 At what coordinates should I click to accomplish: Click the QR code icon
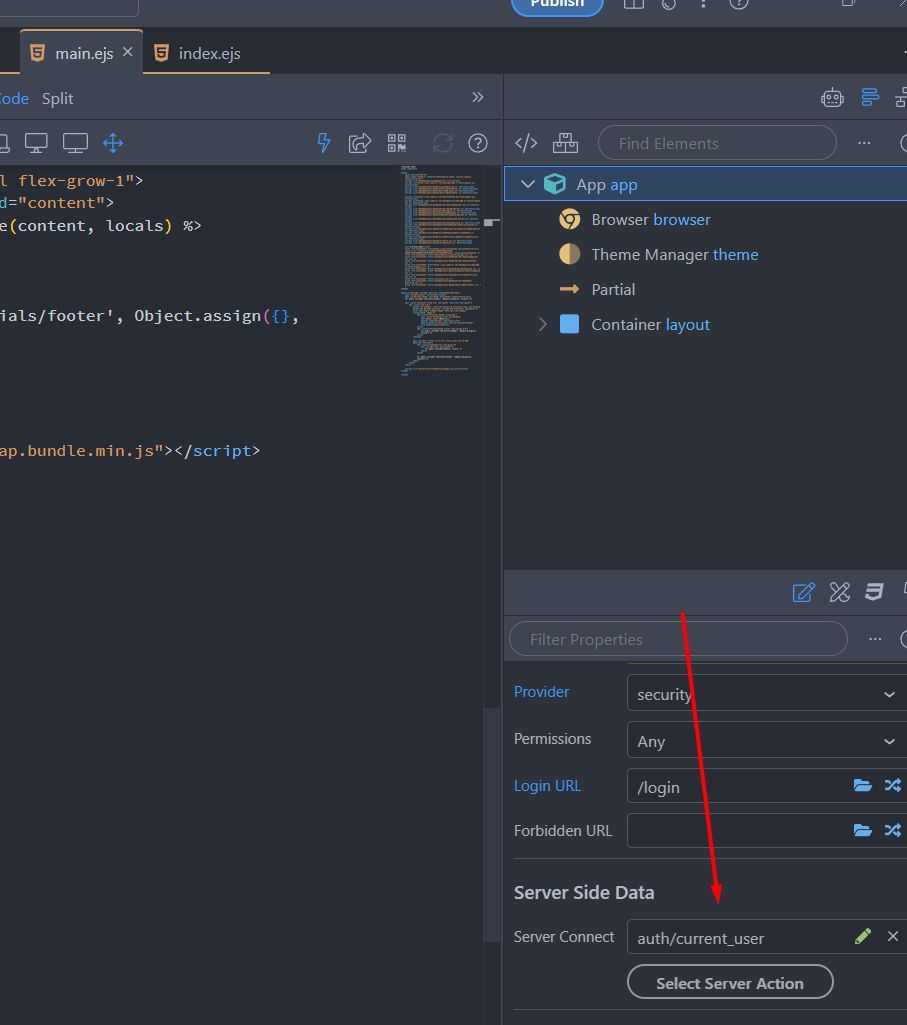(x=397, y=143)
